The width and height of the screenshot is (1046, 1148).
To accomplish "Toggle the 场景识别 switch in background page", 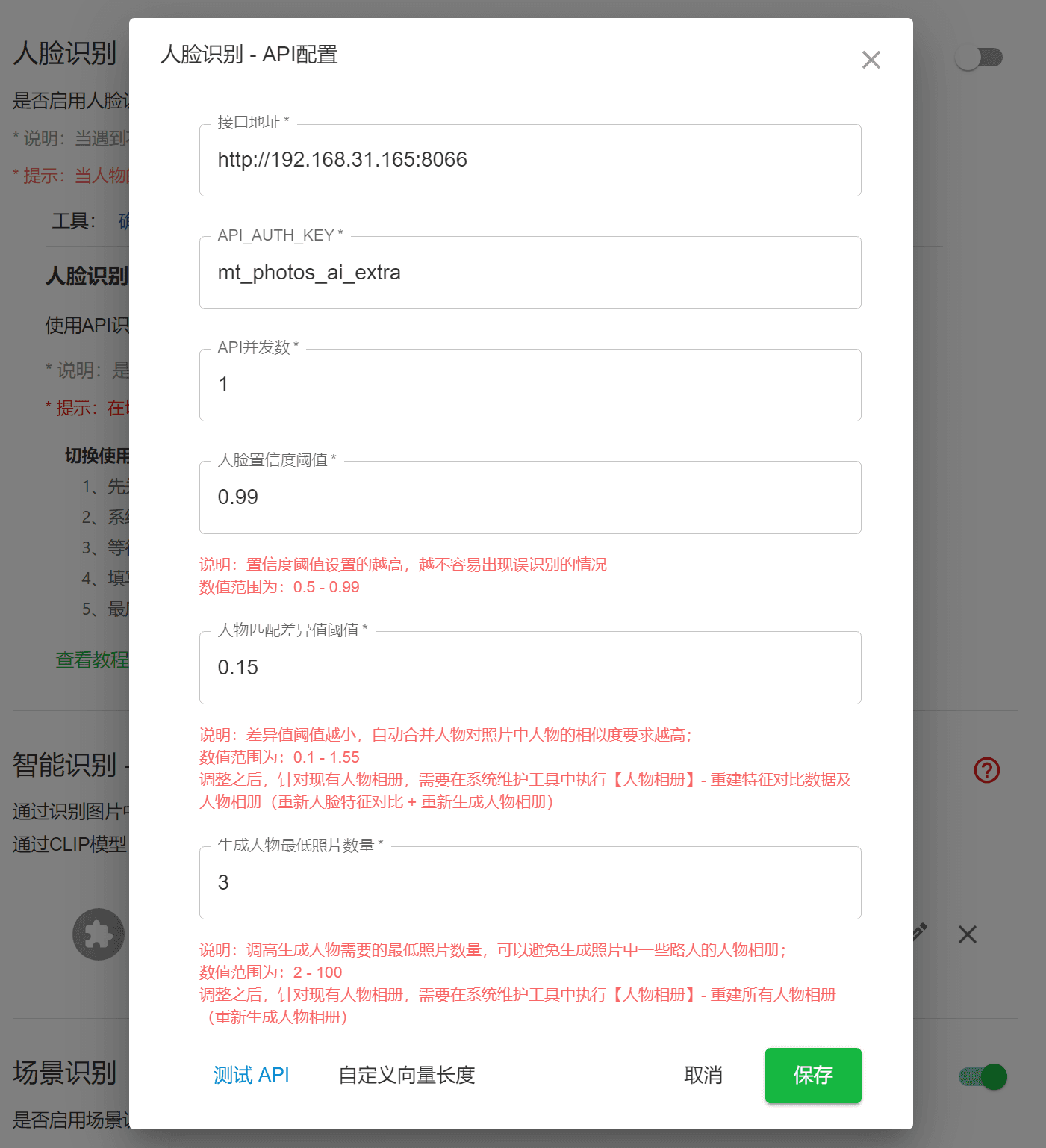I will click(983, 1076).
